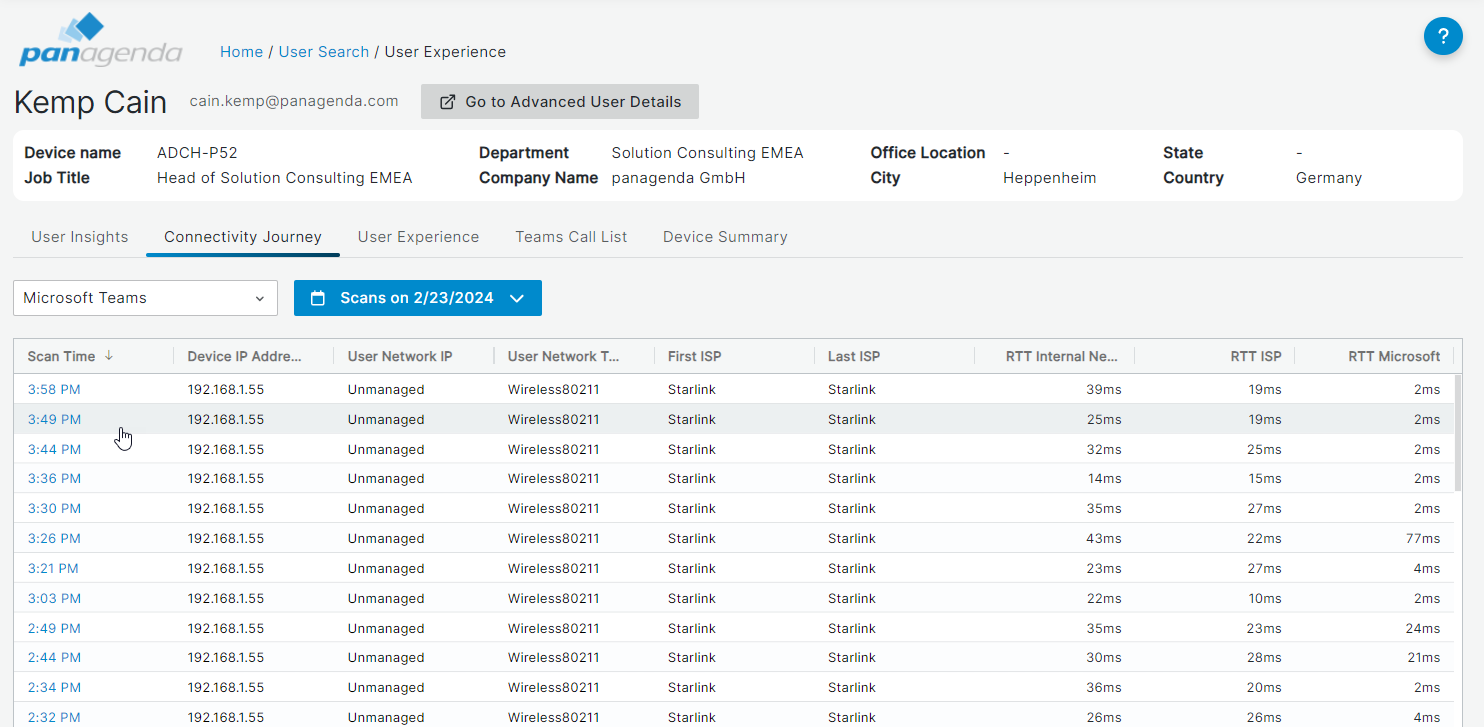The width and height of the screenshot is (1484, 727).
Task: Click the 15ms RTT ISP value
Action: (1265, 478)
